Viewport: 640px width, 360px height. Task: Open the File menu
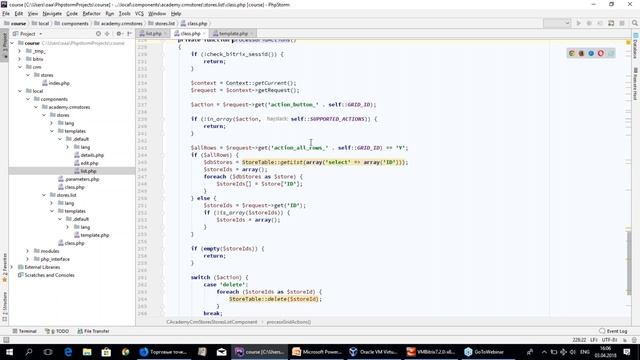[6, 13]
